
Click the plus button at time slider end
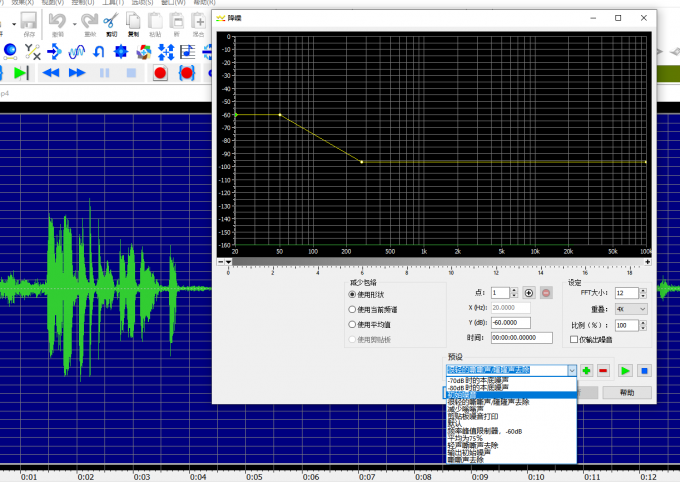647,262
